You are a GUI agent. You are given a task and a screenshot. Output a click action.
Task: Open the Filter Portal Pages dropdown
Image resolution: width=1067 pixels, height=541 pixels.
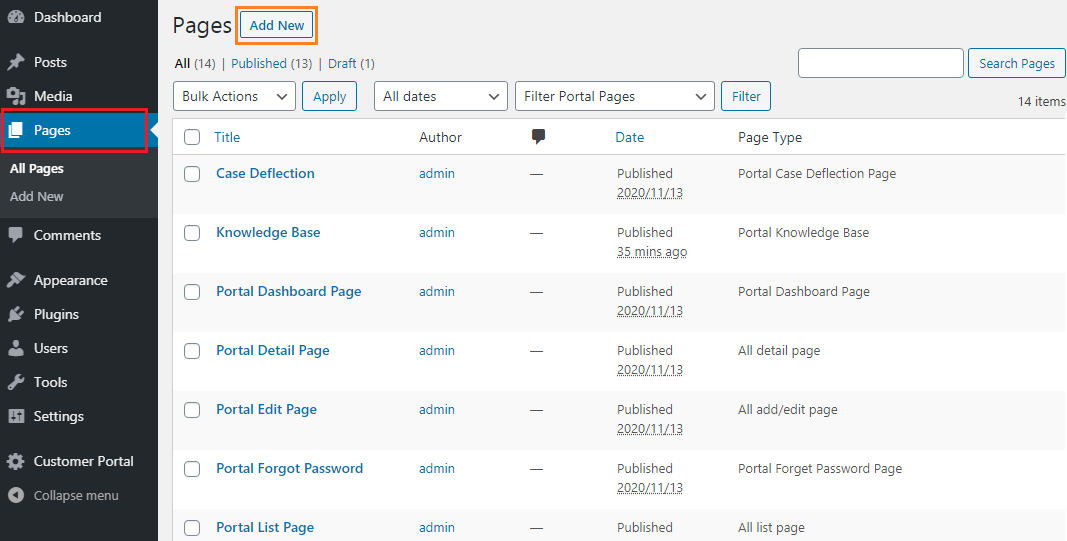pos(614,96)
